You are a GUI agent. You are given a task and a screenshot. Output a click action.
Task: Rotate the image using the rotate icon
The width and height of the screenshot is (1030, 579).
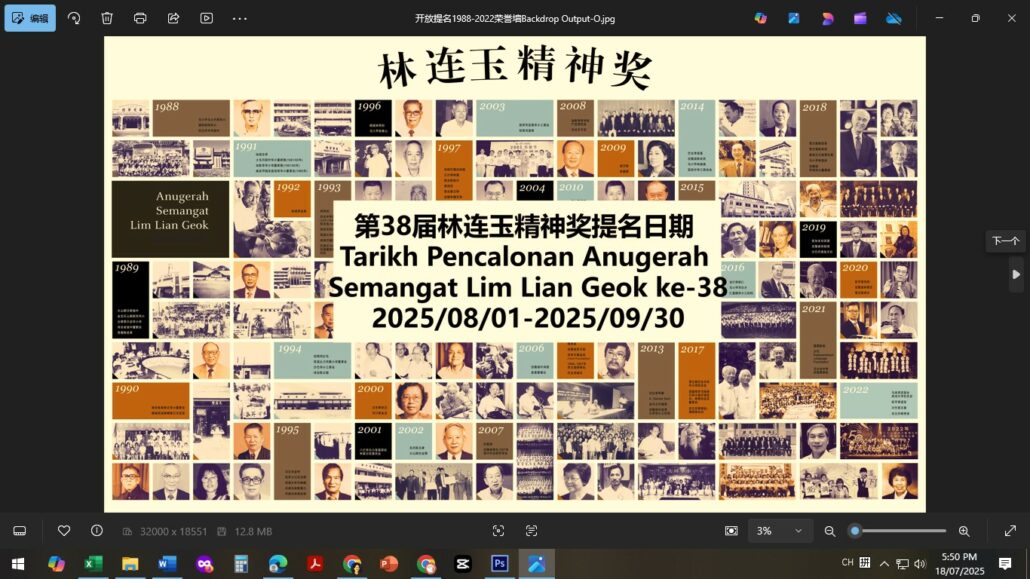pyautogui.click(x=74, y=18)
